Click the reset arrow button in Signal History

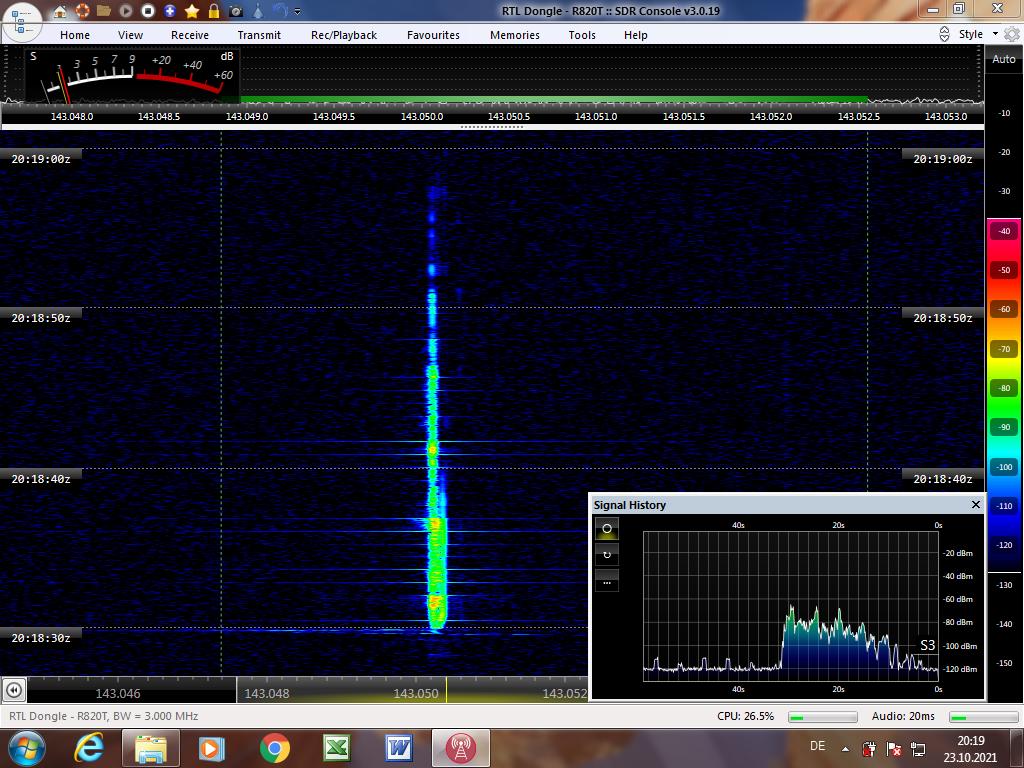pyautogui.click(x=607, y=555)
